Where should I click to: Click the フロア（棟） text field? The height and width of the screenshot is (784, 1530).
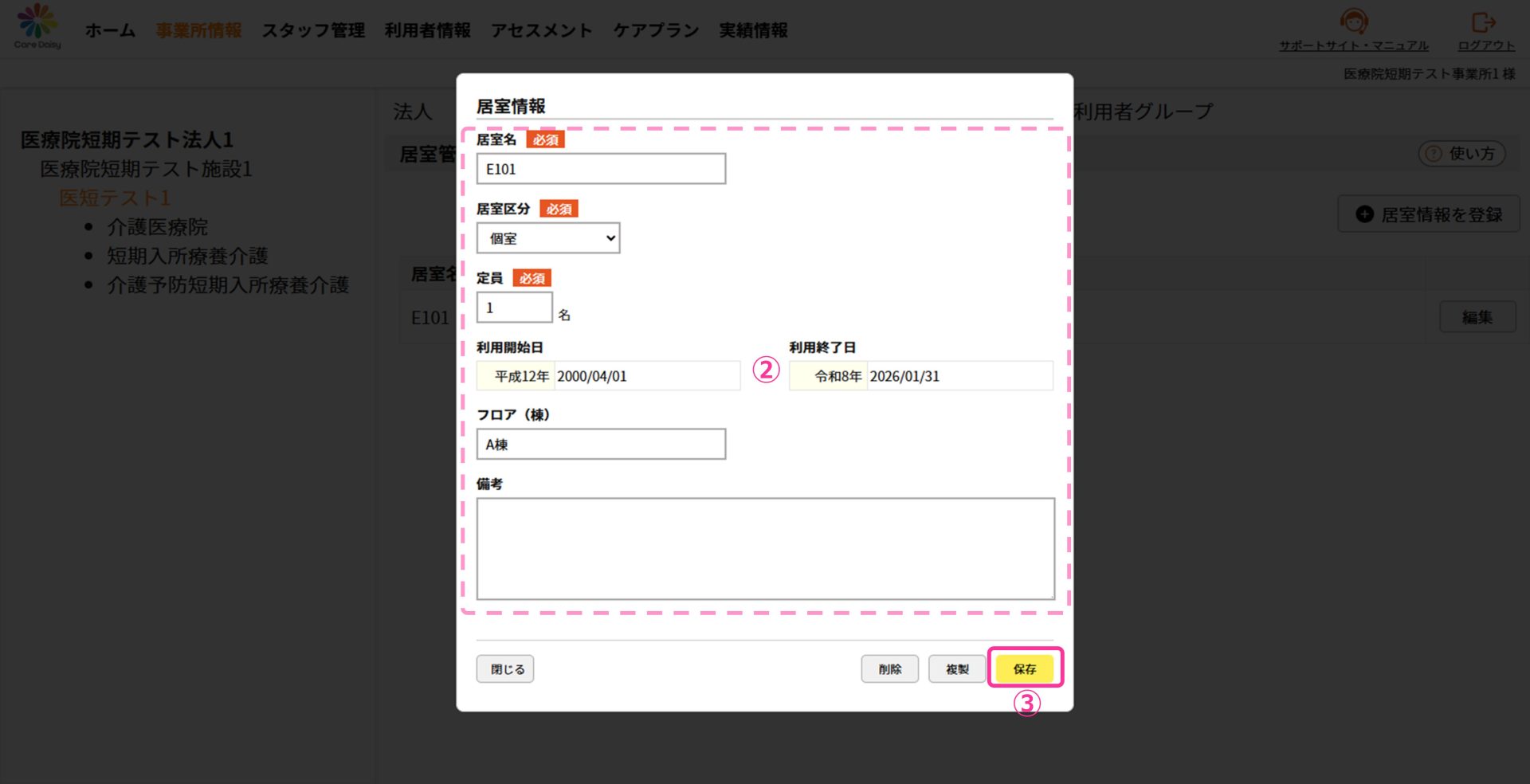601,445
